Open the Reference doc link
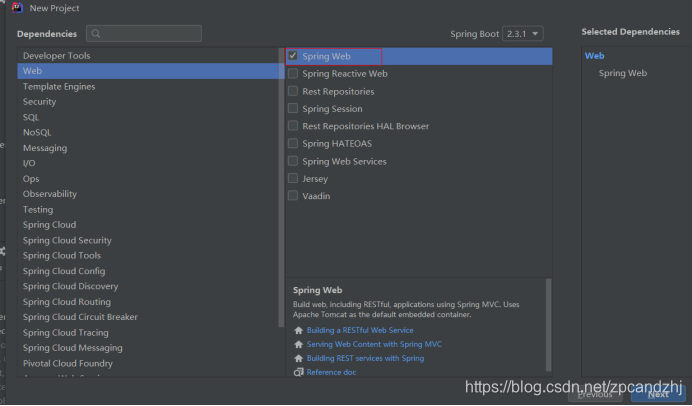 (331, 372)
